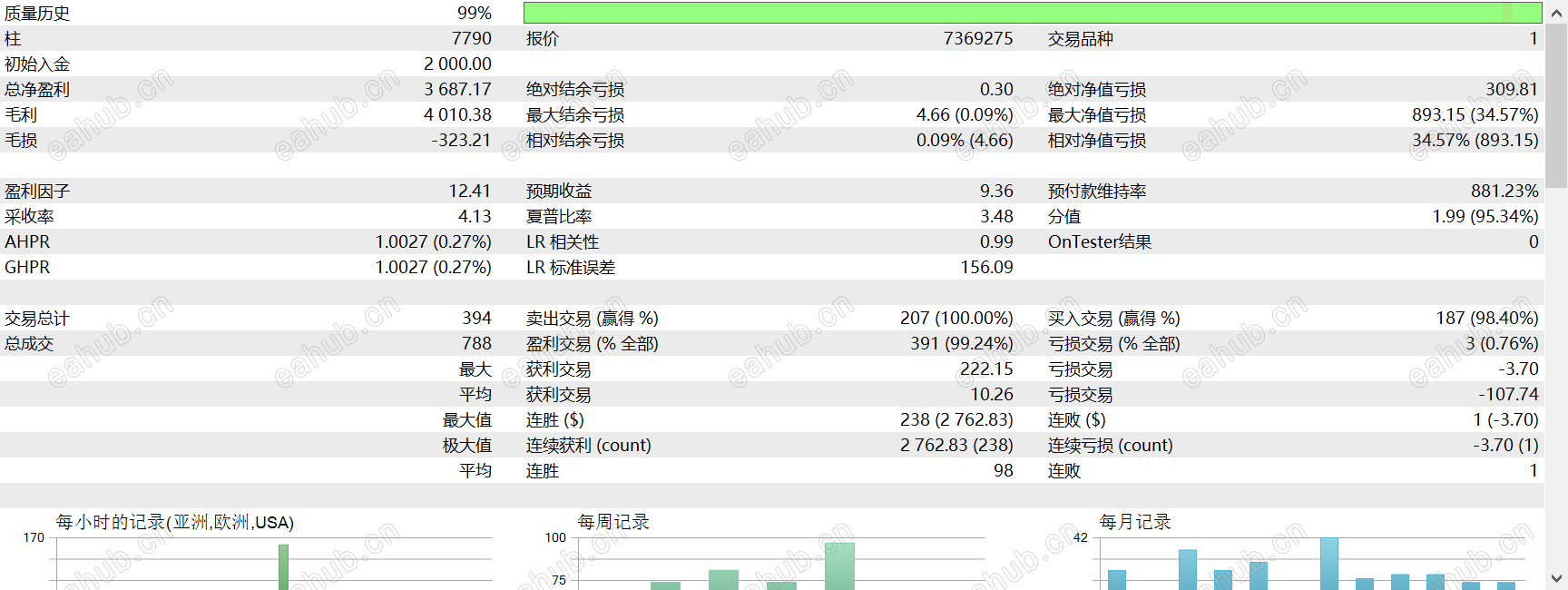Click the vertical scrollbar thumb

tap(1556, 105)
